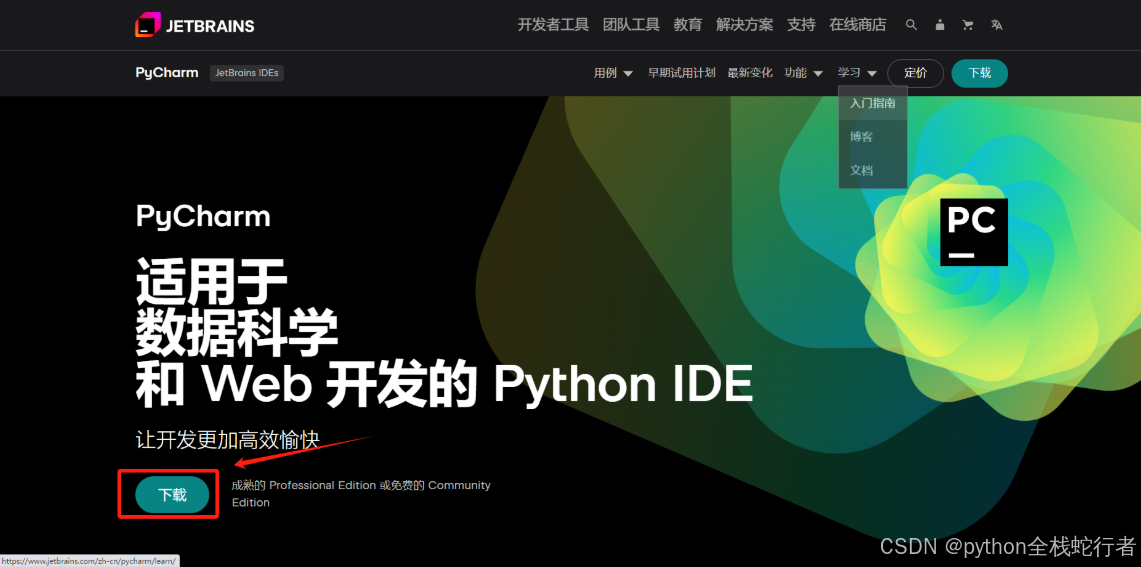This screenshot has width=1141, height=567.
Task: Open 在线商店 top menu
Action: pos(858,25)
